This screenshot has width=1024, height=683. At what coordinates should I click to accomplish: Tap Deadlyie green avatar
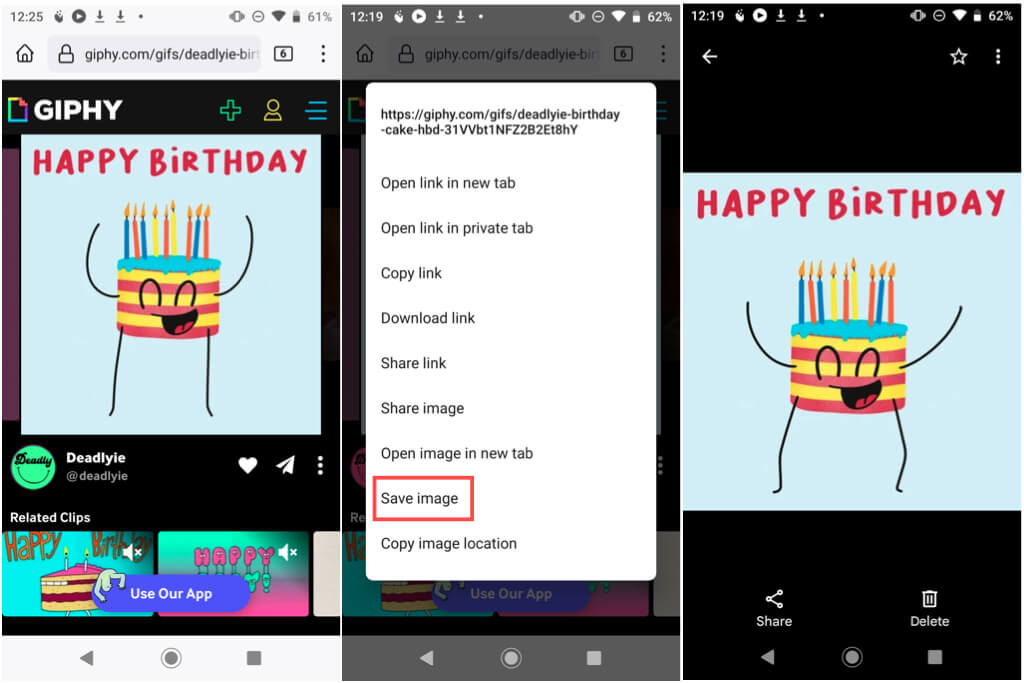click(x=33, y=466)
